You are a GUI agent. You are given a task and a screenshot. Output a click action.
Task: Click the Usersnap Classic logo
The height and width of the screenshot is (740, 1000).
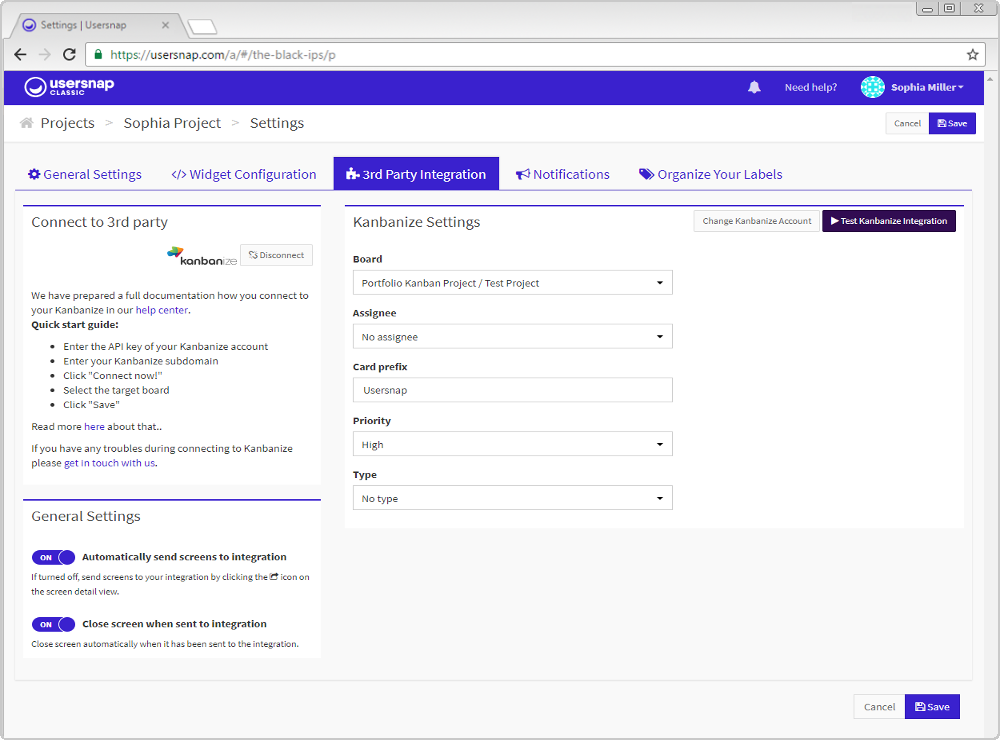coord(69,87)
